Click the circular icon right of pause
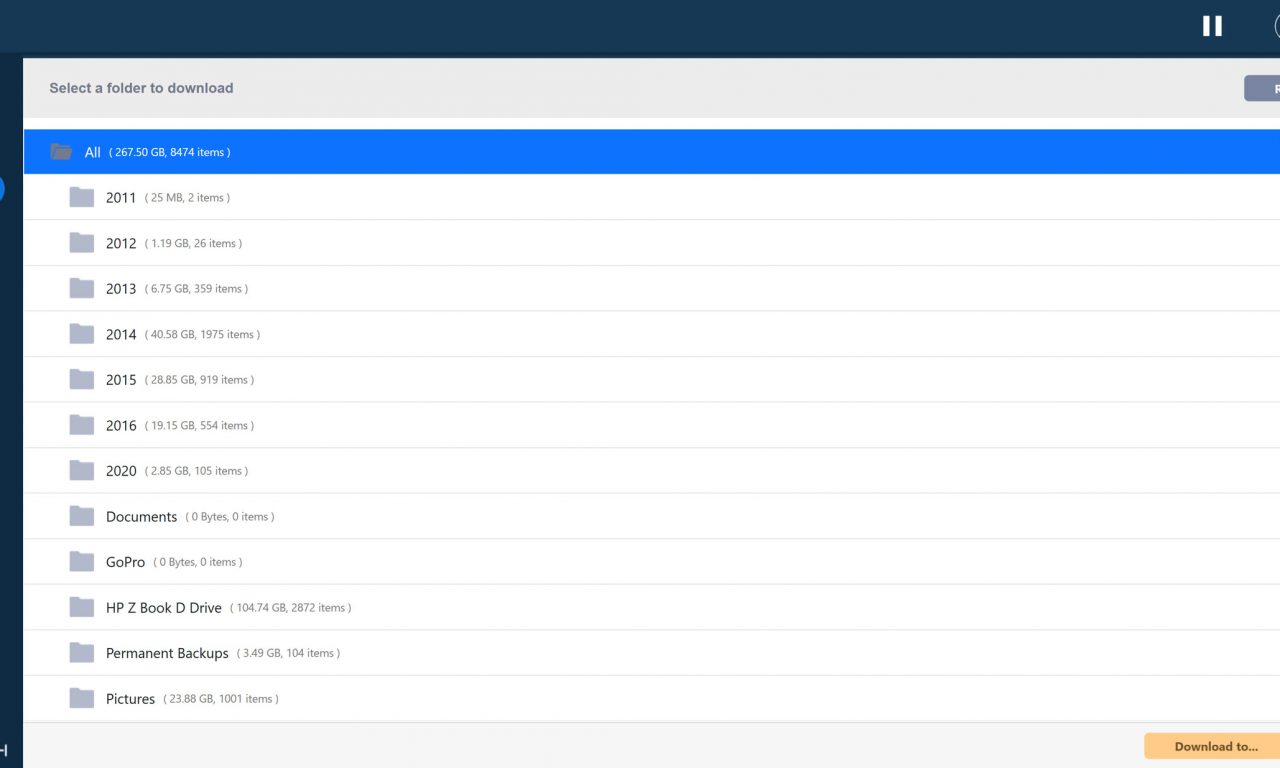Image resolution: width=1280 pixels, height=768 pixels. (1277, 26)
